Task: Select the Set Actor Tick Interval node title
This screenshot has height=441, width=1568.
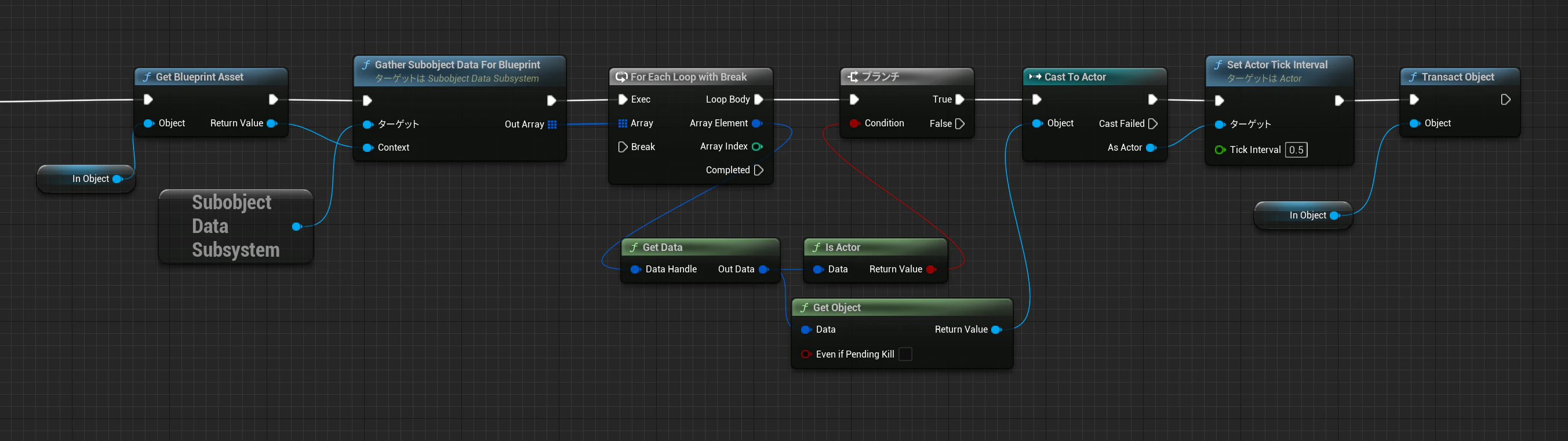Action: (x=1277, y=65)
